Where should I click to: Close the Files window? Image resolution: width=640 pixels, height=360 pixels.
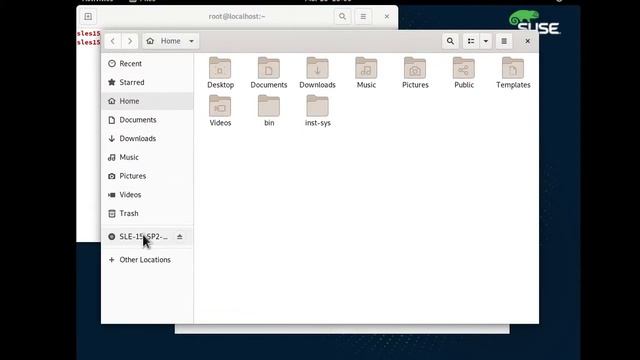tap(527, 41)
